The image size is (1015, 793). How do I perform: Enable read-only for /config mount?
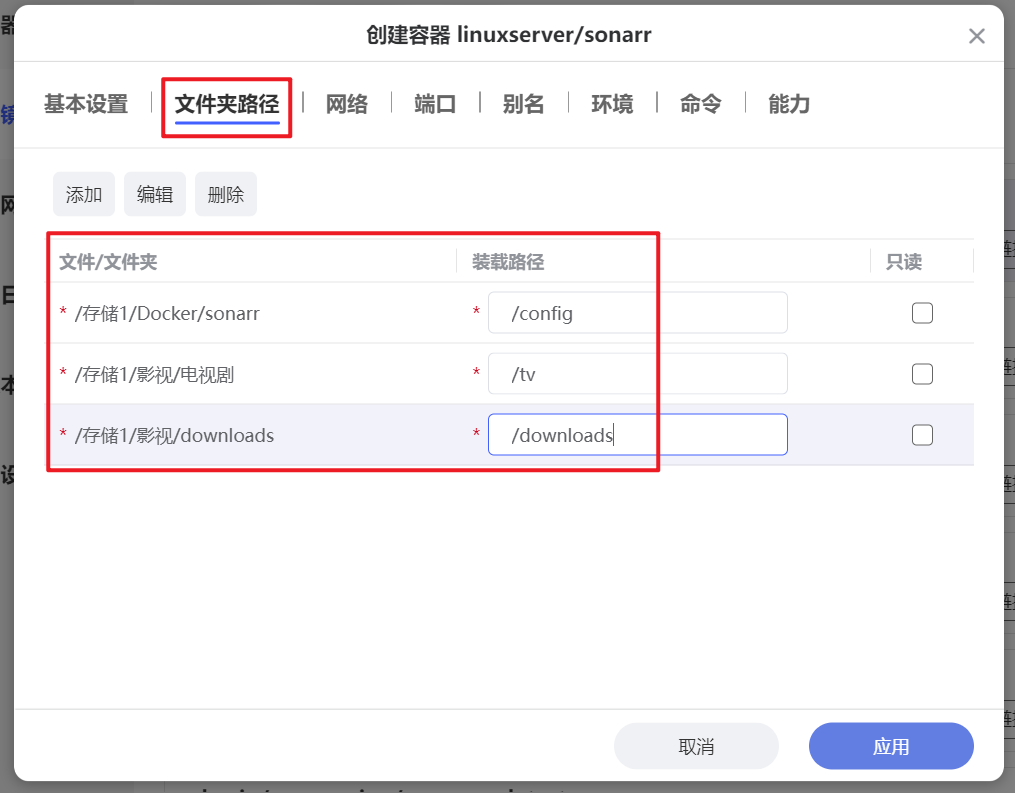(922, 313)
